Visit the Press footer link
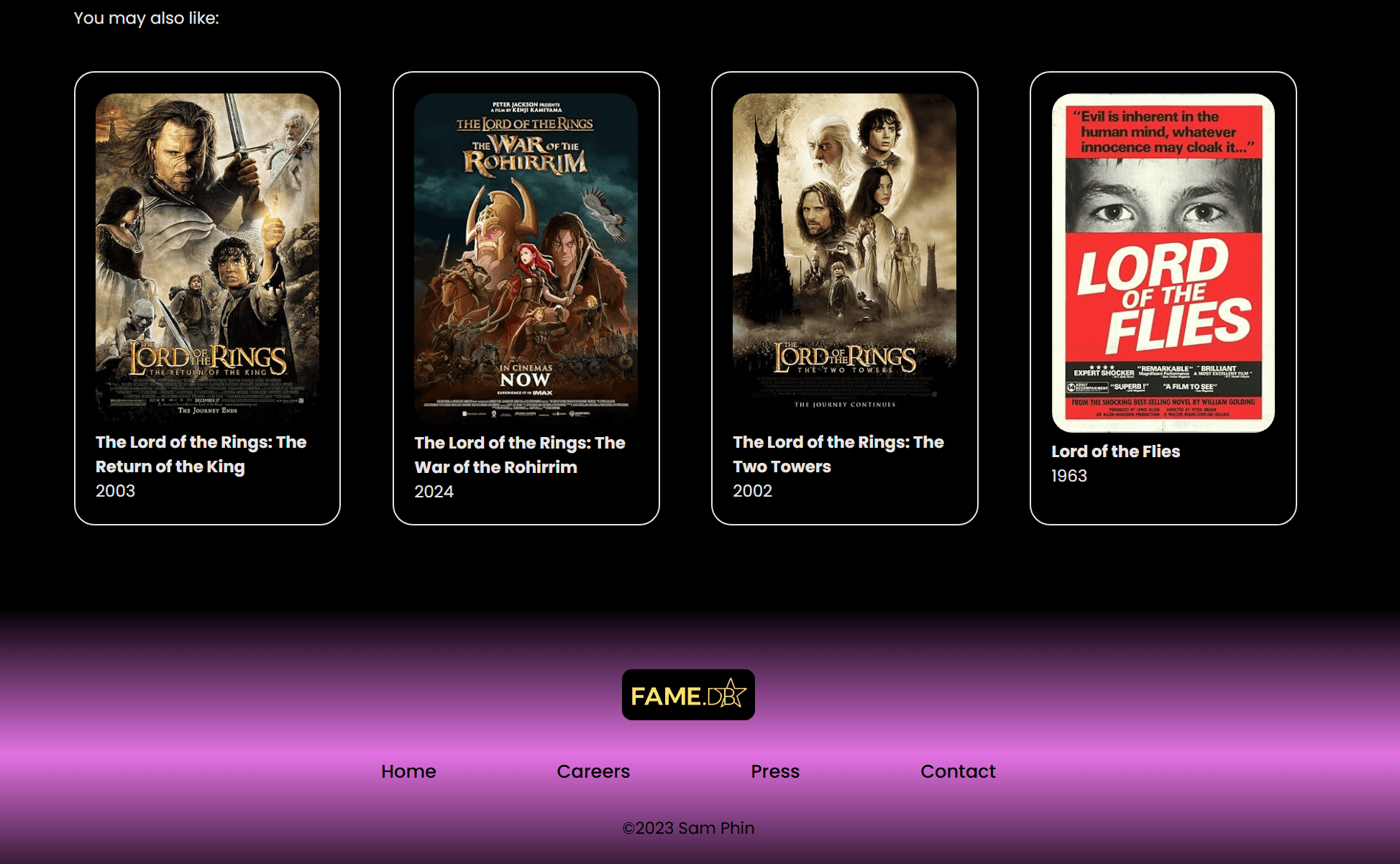Viewport: 1400px width, 864px height. click(775, 771)
